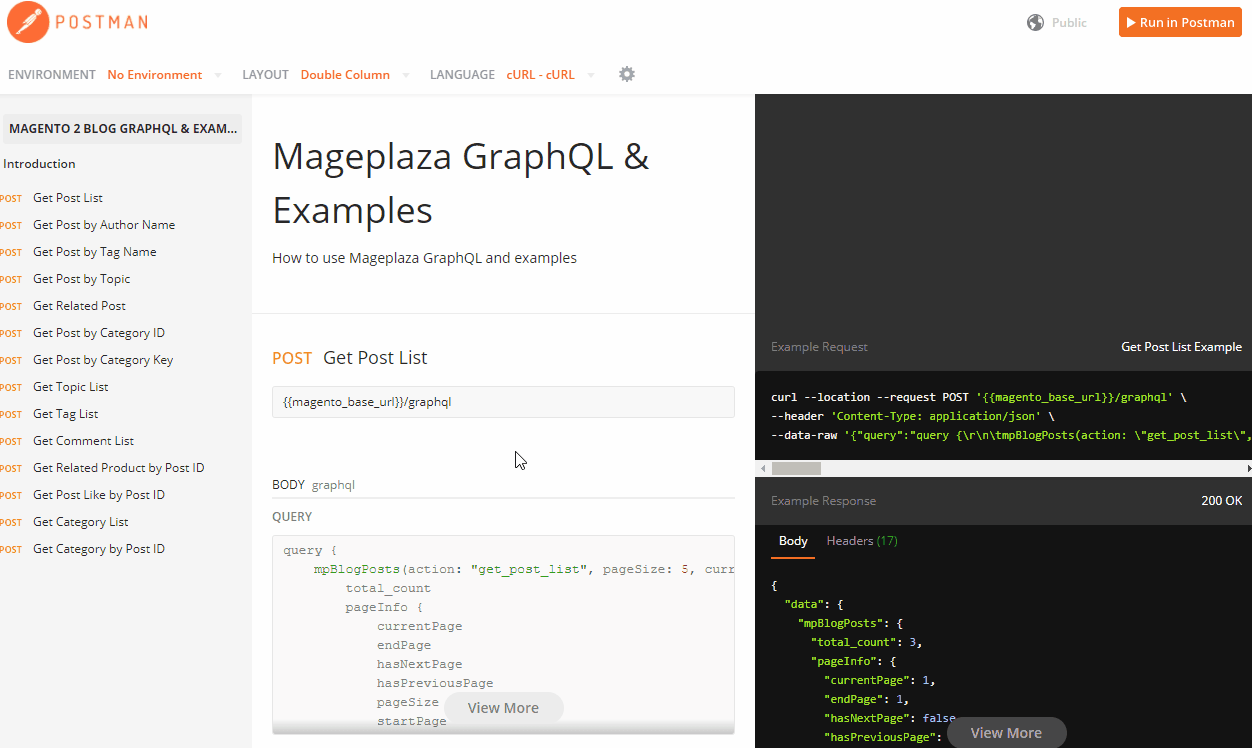This screenshot has width=1252, height=748.
Task: Open the Double Column layout dropdown
Action: 355,75
